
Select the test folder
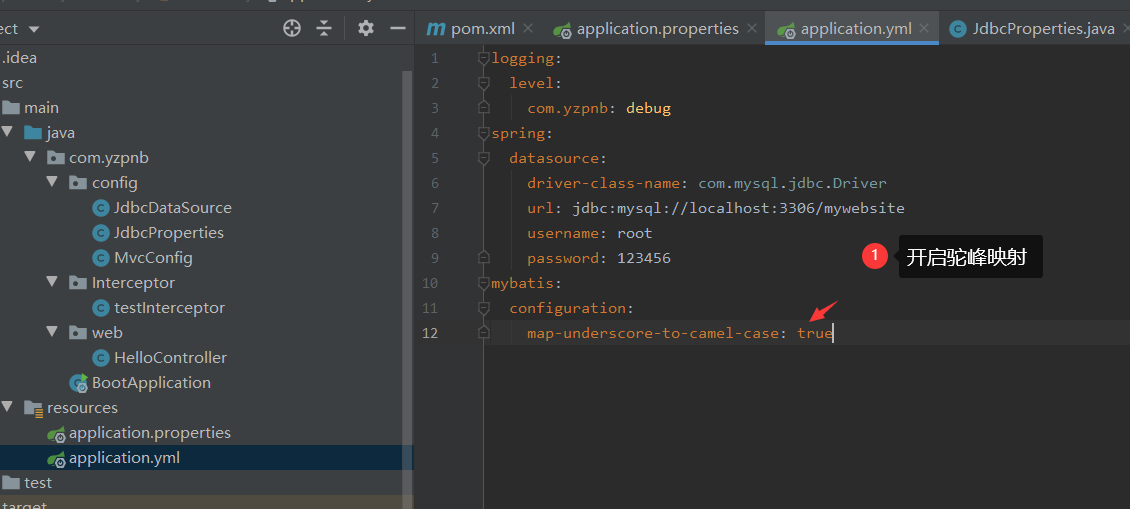tap(37, 482)
